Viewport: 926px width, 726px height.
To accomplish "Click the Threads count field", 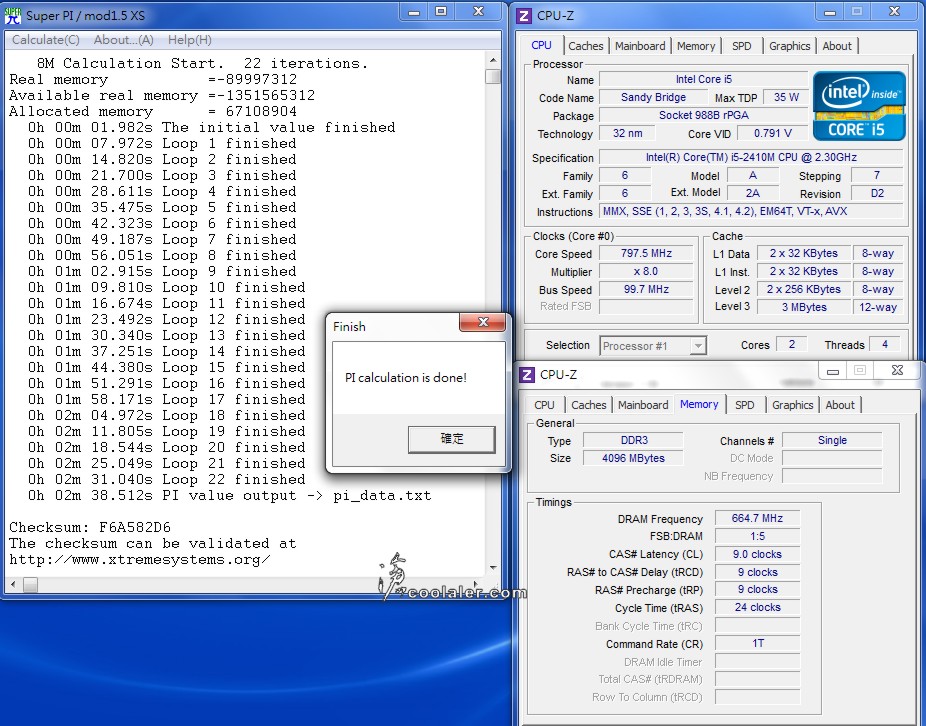I will (x=885, y=344).
